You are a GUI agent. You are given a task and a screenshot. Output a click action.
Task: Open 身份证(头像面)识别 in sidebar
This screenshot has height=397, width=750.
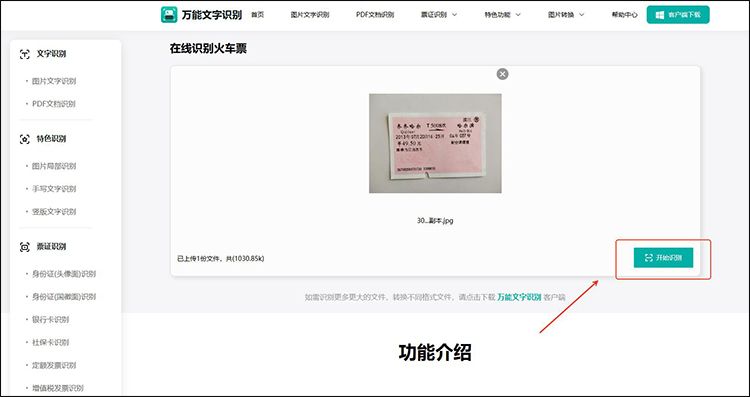[64, 274]
